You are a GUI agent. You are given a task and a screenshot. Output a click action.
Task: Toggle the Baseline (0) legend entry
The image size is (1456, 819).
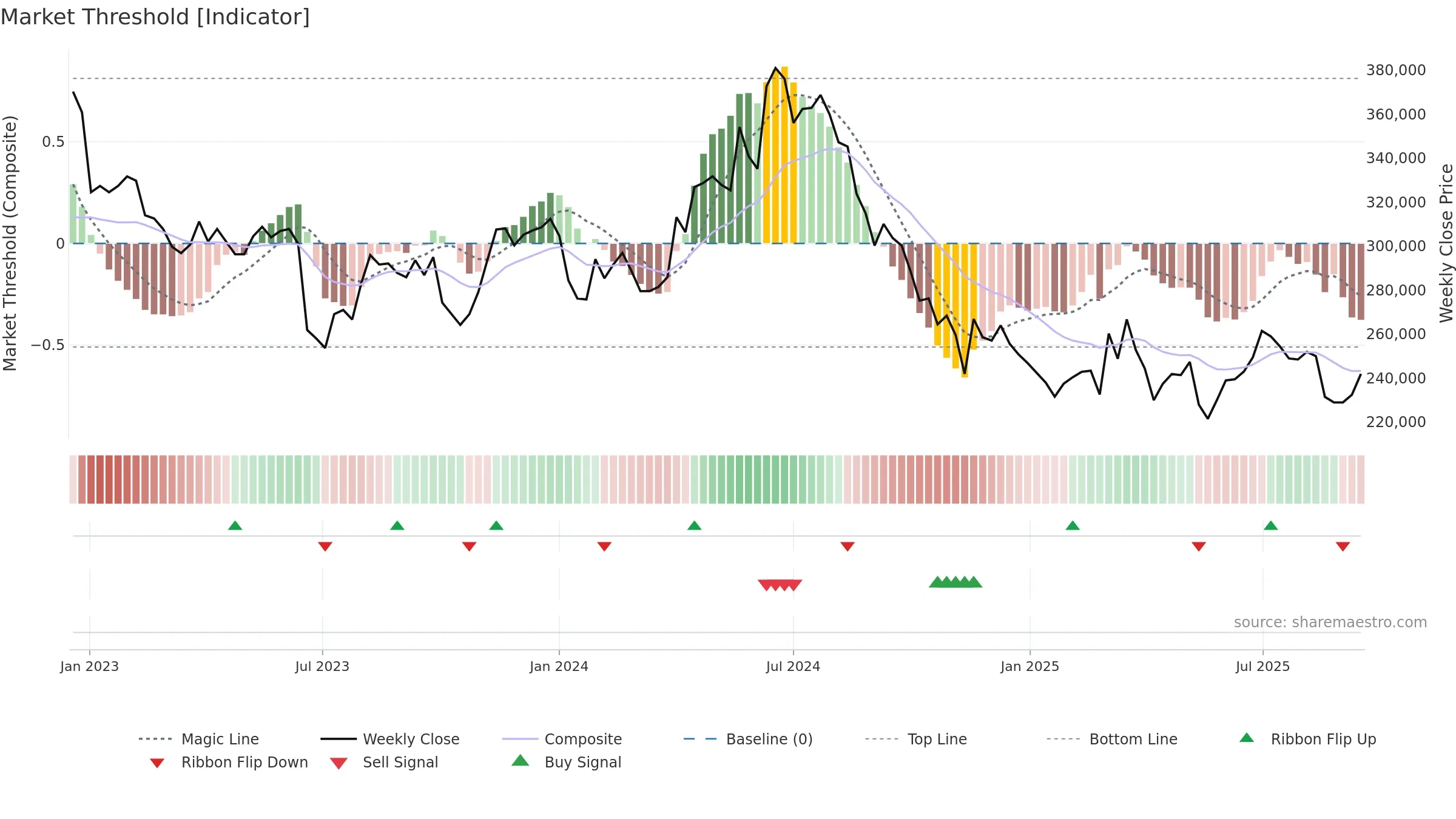tap(747, 739)
